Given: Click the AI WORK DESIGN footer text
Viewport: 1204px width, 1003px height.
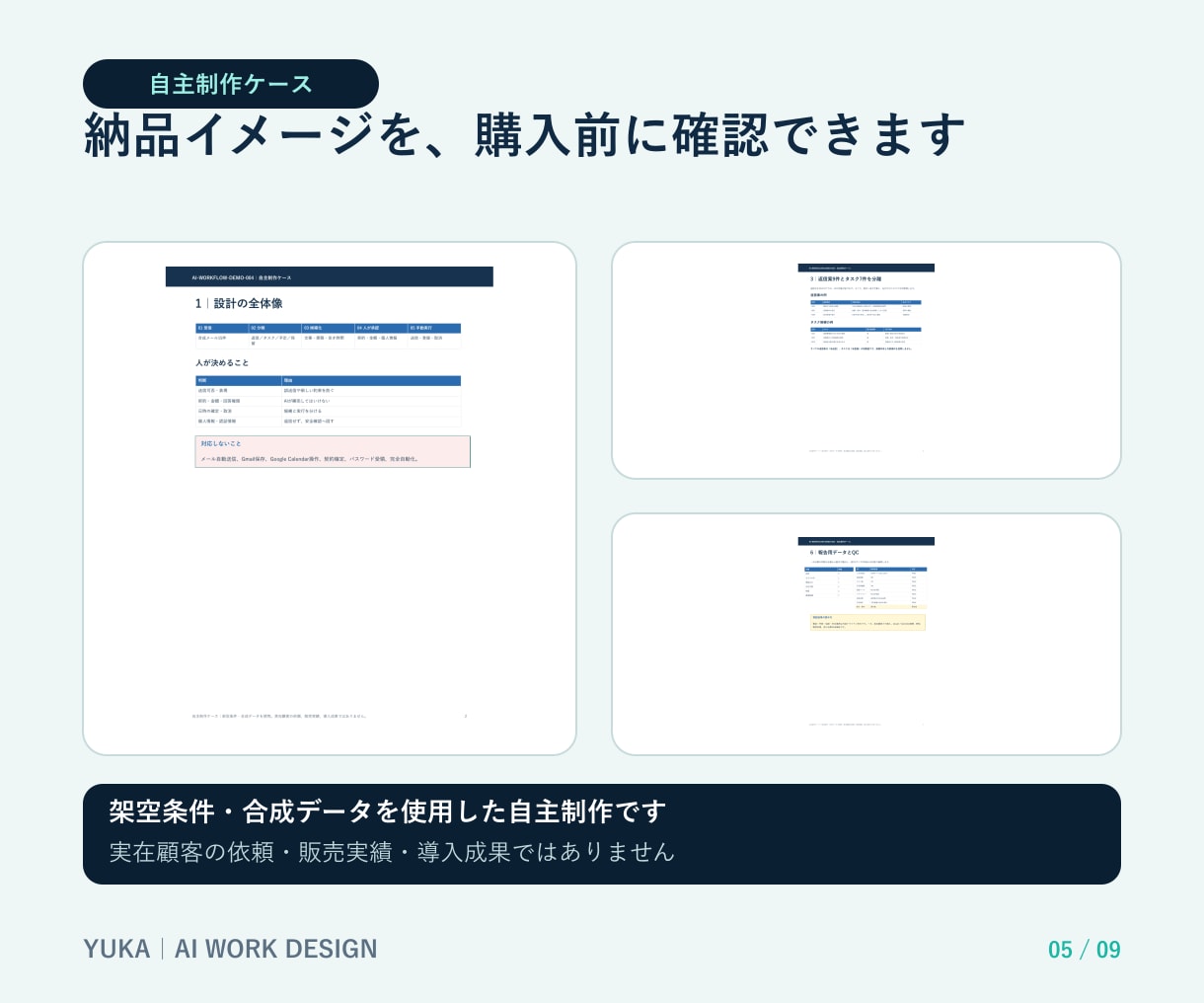Looking at the screenshot, I should [x=276, y=949].
